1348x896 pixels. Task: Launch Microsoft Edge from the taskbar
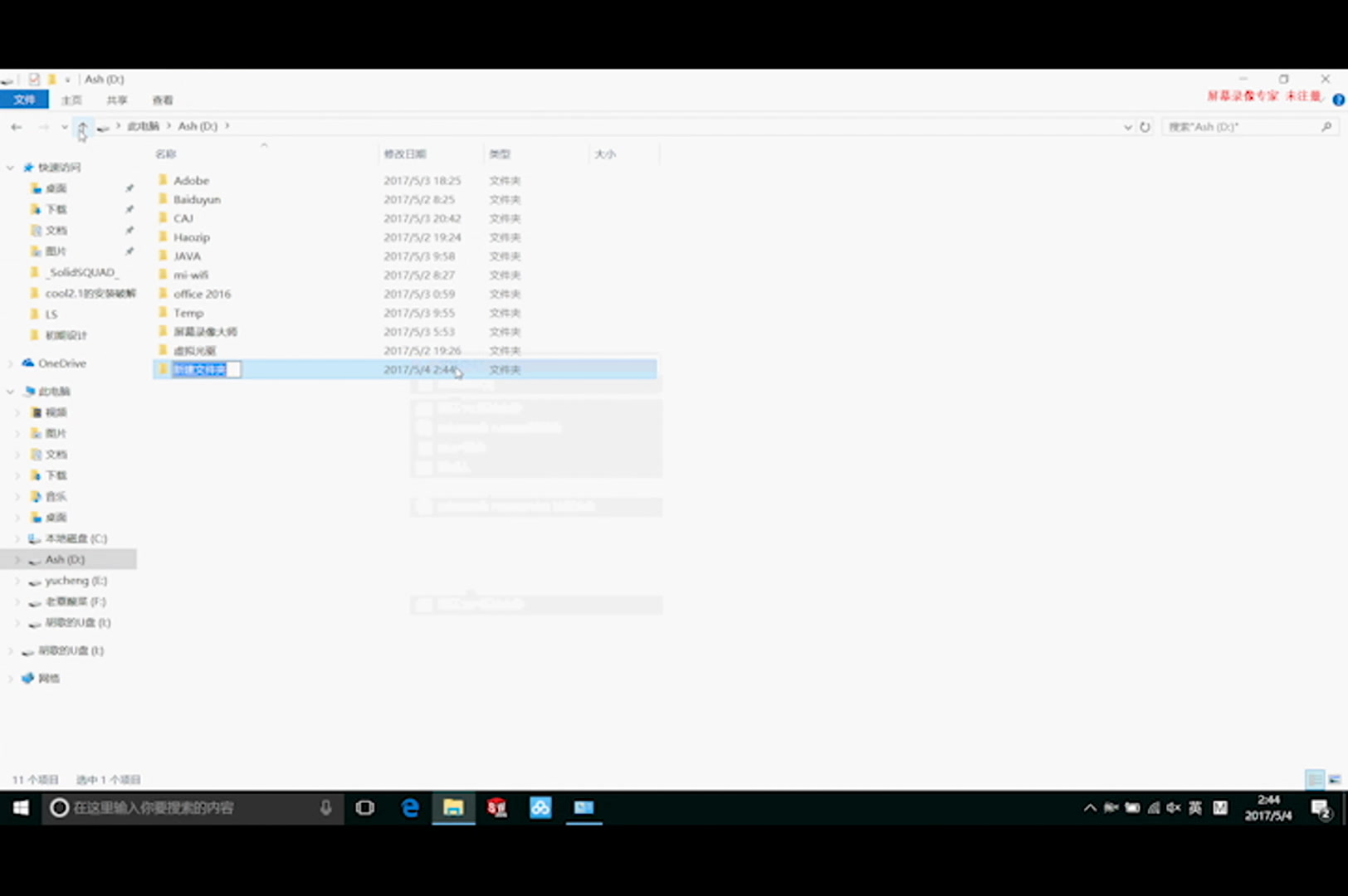(x=410, y=808)
